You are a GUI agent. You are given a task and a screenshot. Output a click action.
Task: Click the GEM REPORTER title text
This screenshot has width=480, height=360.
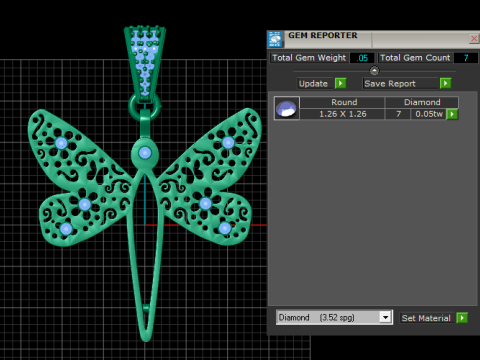tap(323, 35)
